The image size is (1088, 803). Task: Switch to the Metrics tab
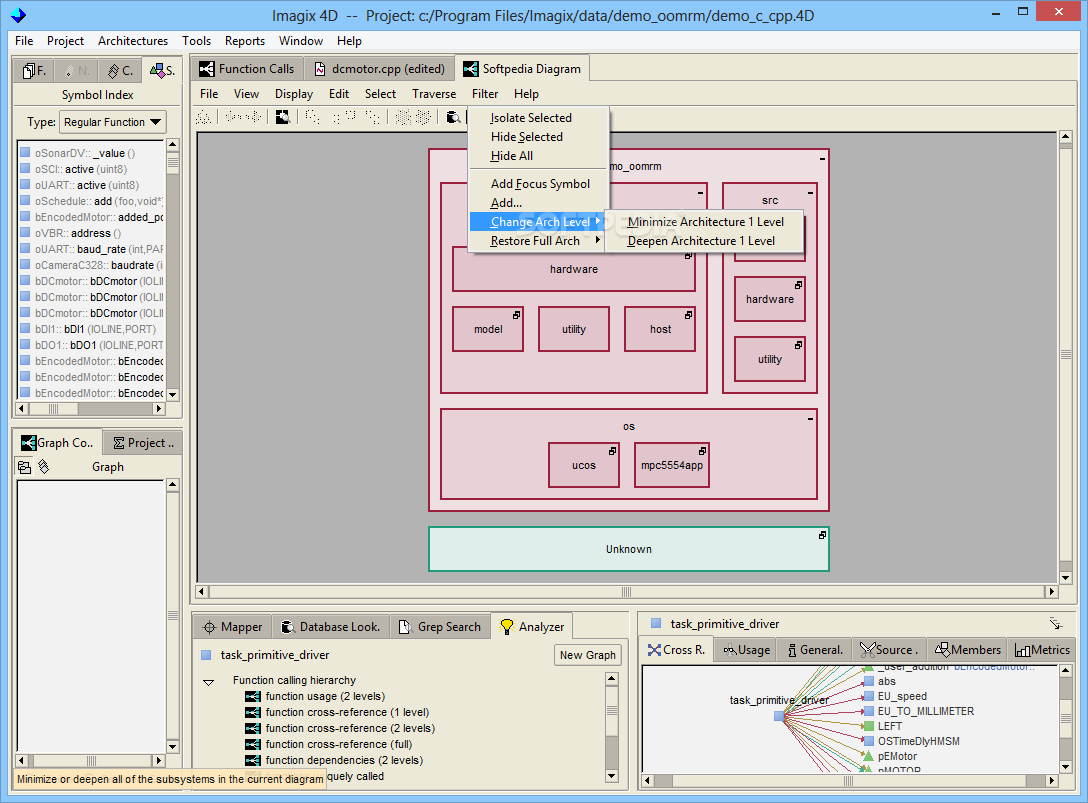1042,650
